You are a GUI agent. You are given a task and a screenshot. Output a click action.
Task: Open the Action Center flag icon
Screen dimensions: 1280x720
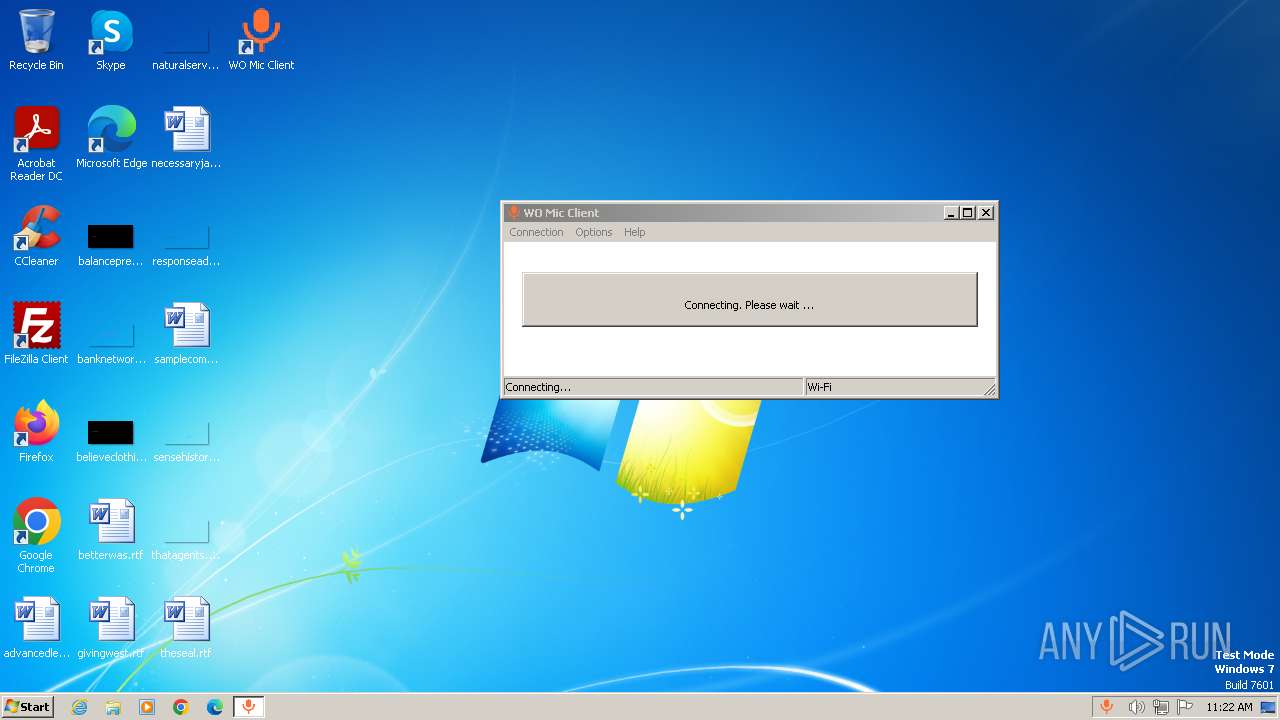1185,707
